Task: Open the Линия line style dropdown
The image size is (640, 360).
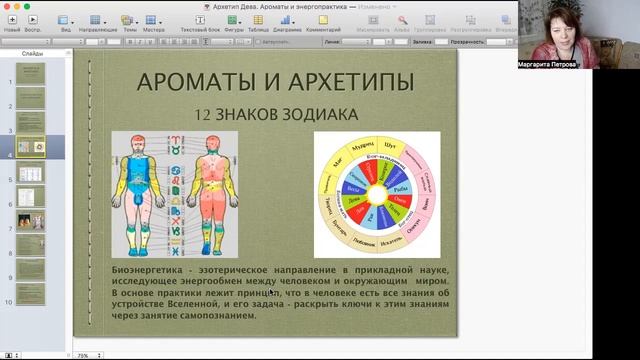Action: pos(356,42)
